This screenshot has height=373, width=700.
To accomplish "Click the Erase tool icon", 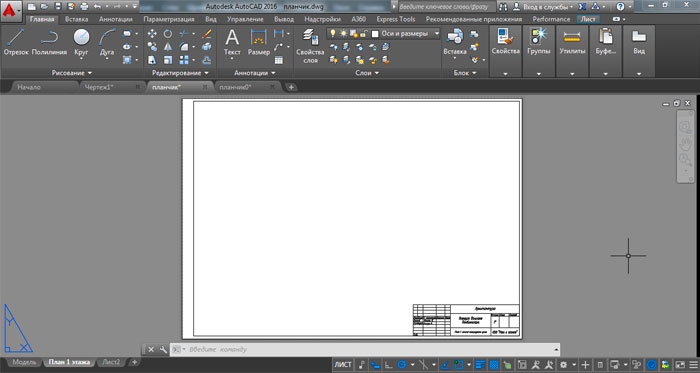I will [206, 33].
